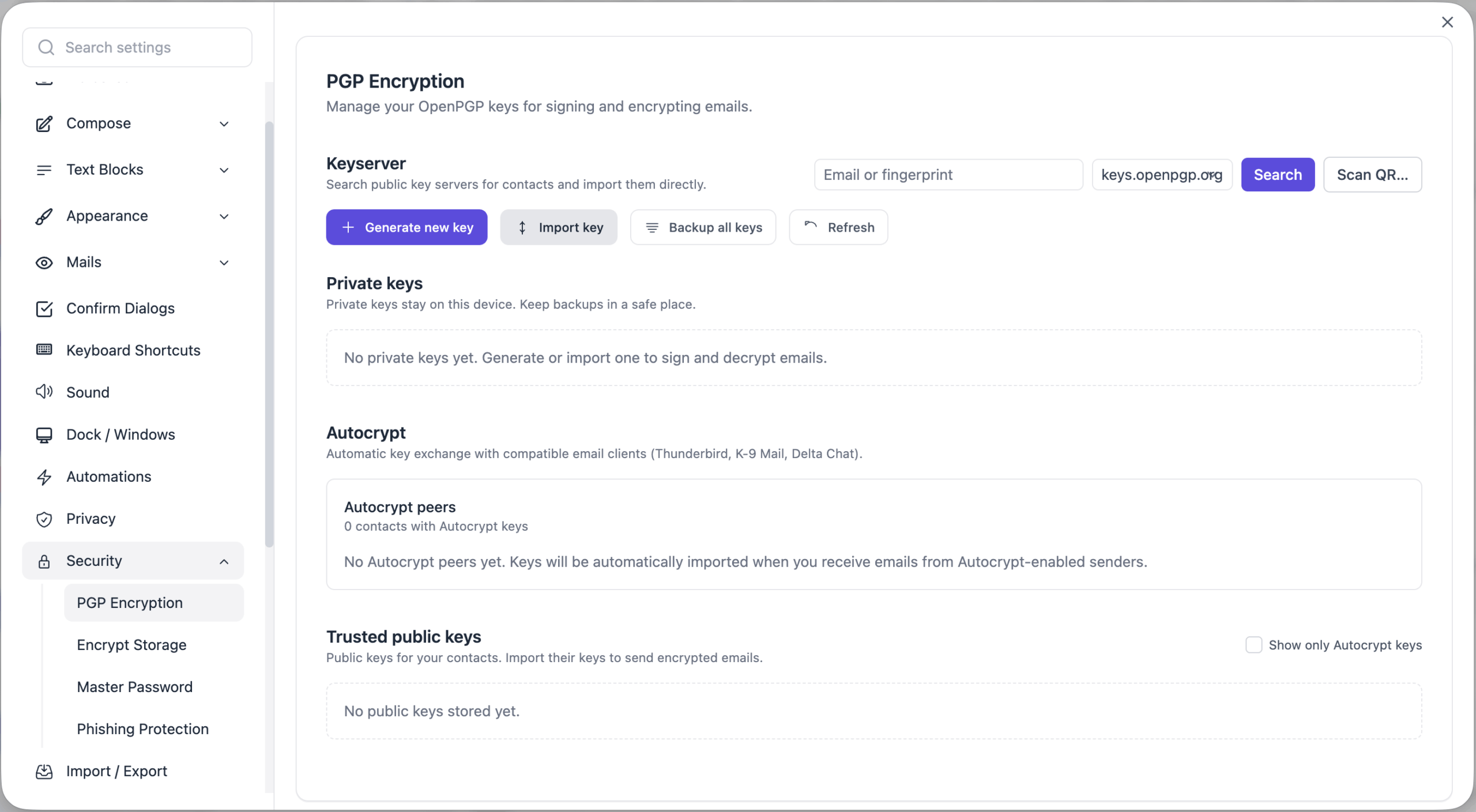Collapse the Security section chevron

point(224,561)
